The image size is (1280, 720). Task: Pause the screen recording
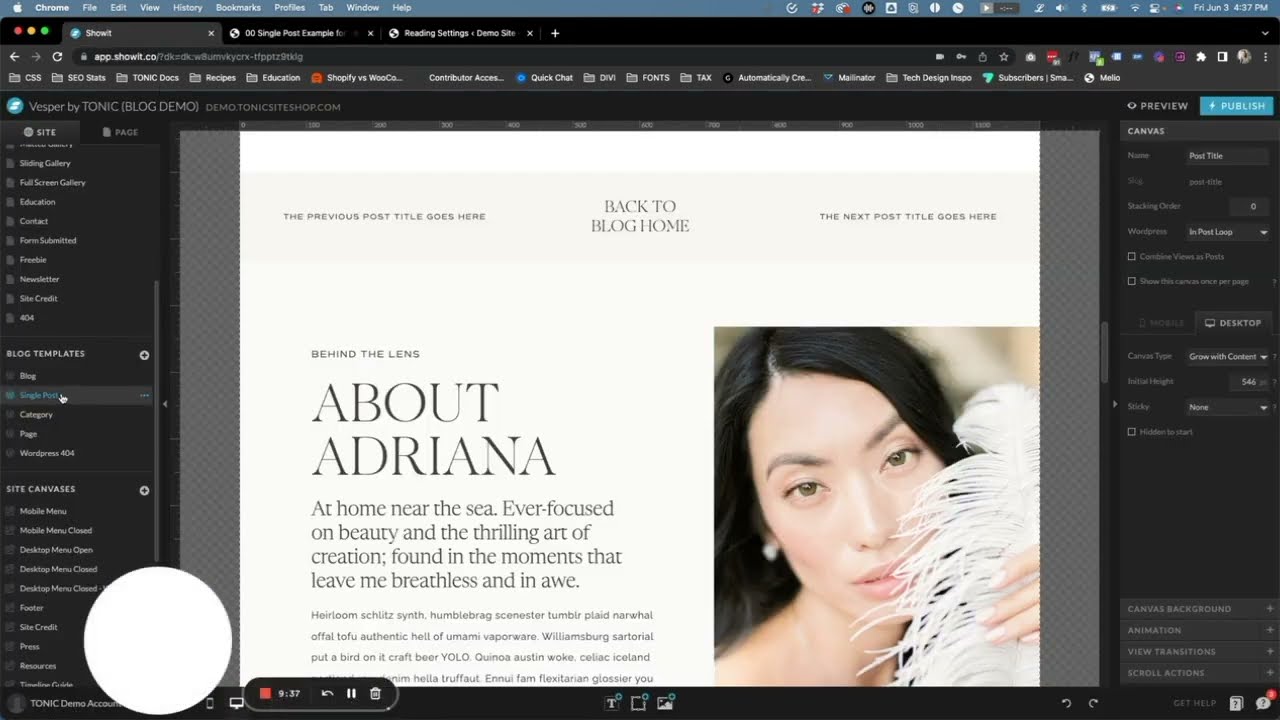pos(351,693)
